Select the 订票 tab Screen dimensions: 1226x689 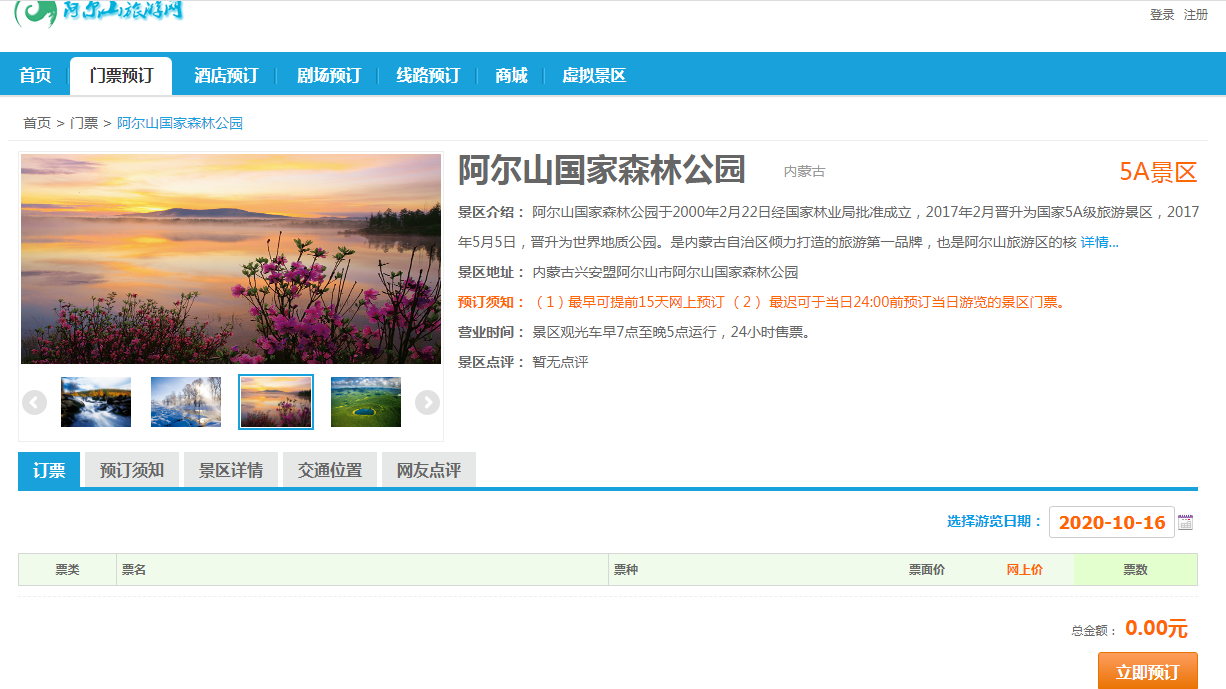coord(49,470)
